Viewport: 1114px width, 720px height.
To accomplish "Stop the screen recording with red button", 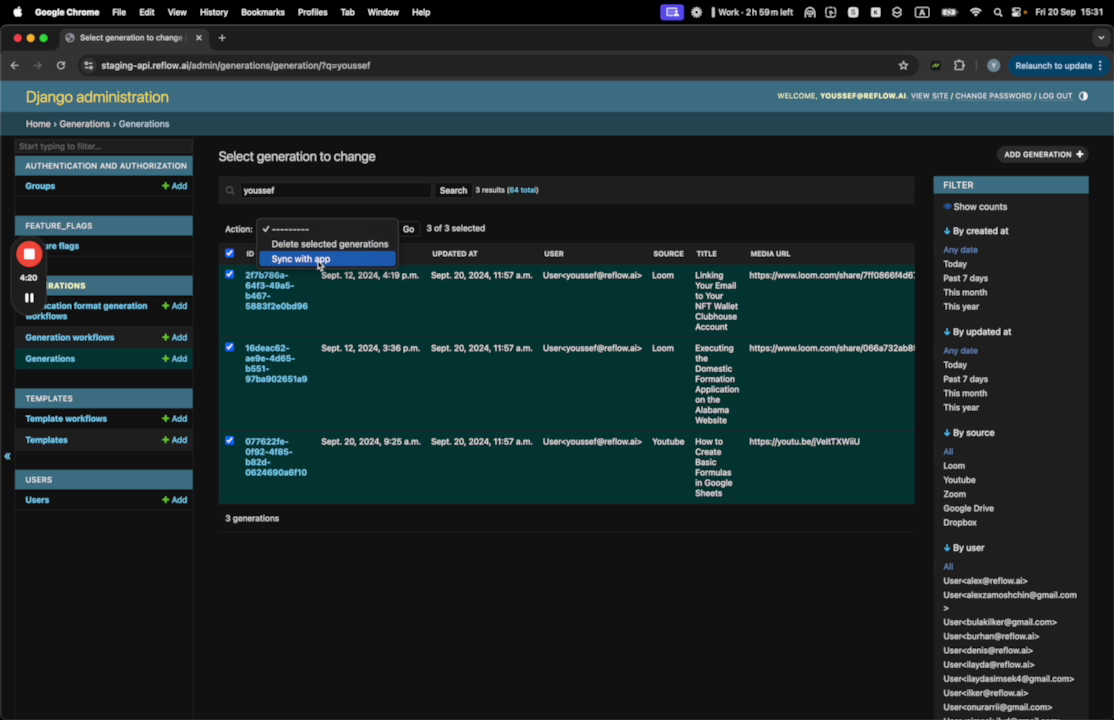I will click(29, 254).
